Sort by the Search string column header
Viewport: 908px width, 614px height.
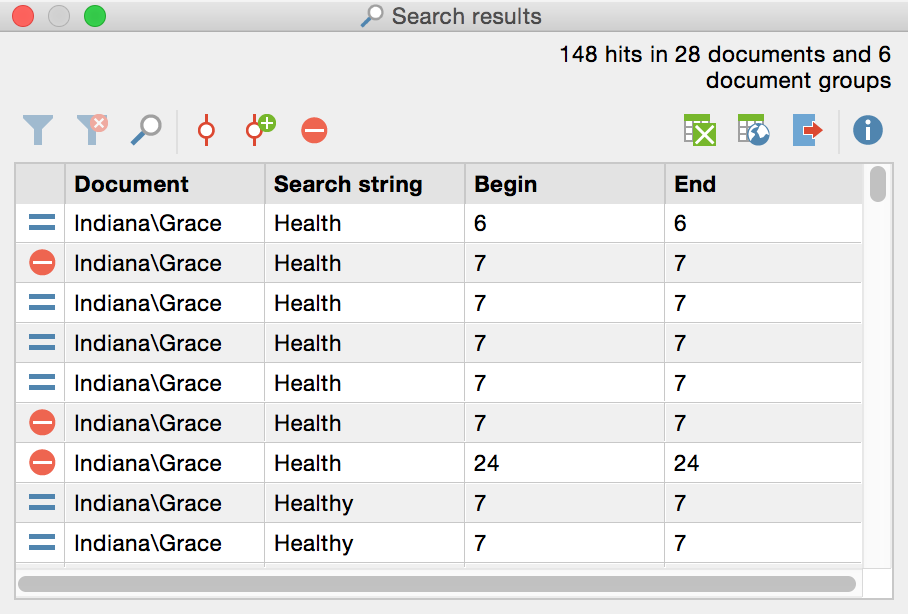[x=365, y=184]
